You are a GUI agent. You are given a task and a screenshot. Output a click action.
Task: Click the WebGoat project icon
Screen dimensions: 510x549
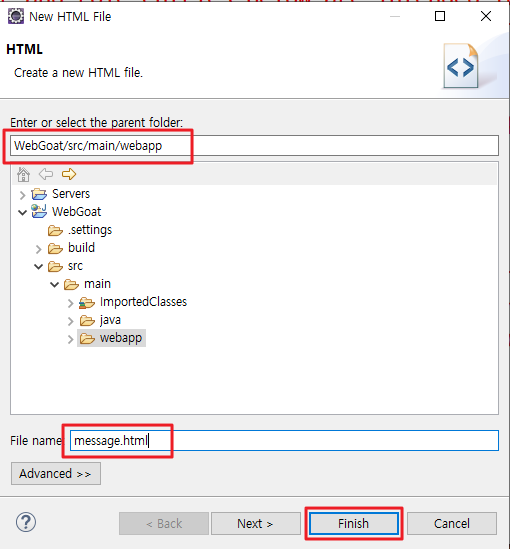tap(39, 211)
